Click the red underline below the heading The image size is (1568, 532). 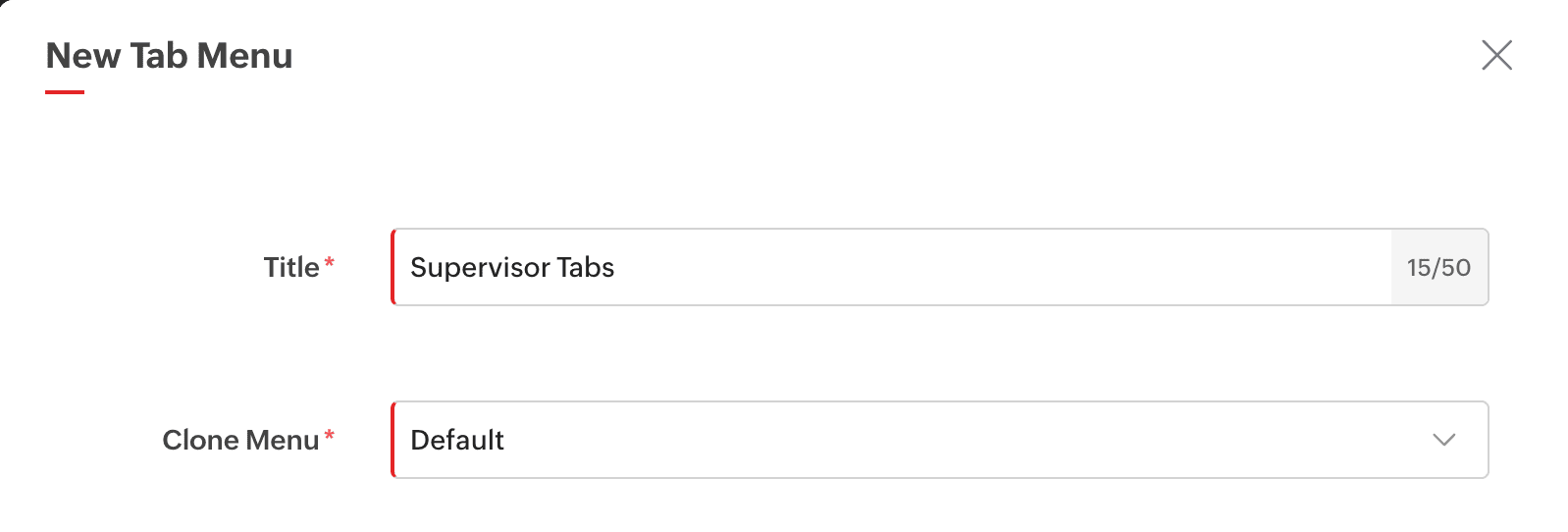(65, 92)
